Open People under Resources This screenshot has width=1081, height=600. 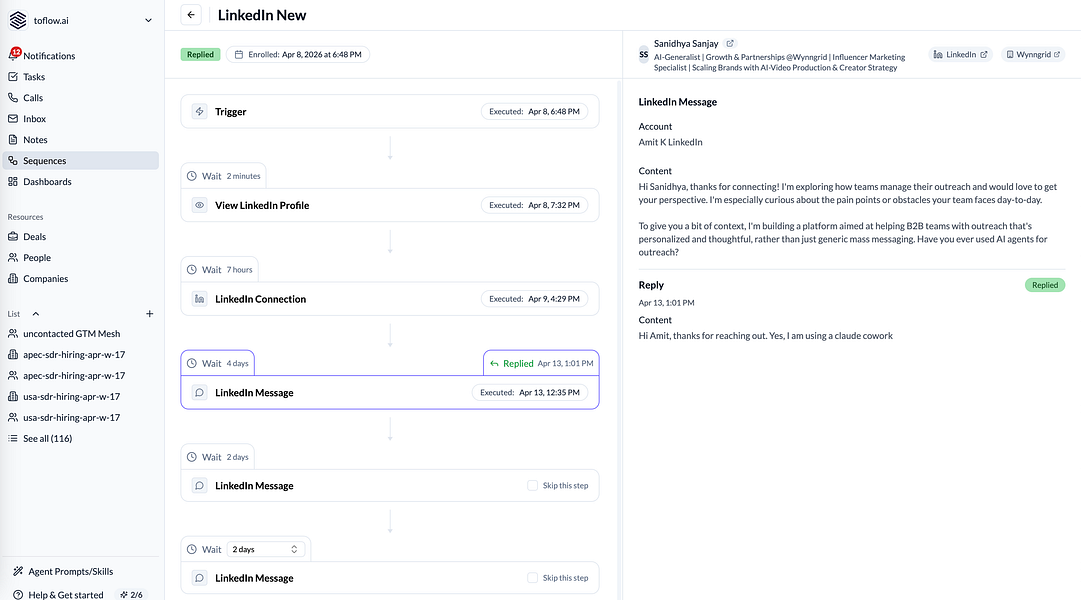[x=81, y=257]
